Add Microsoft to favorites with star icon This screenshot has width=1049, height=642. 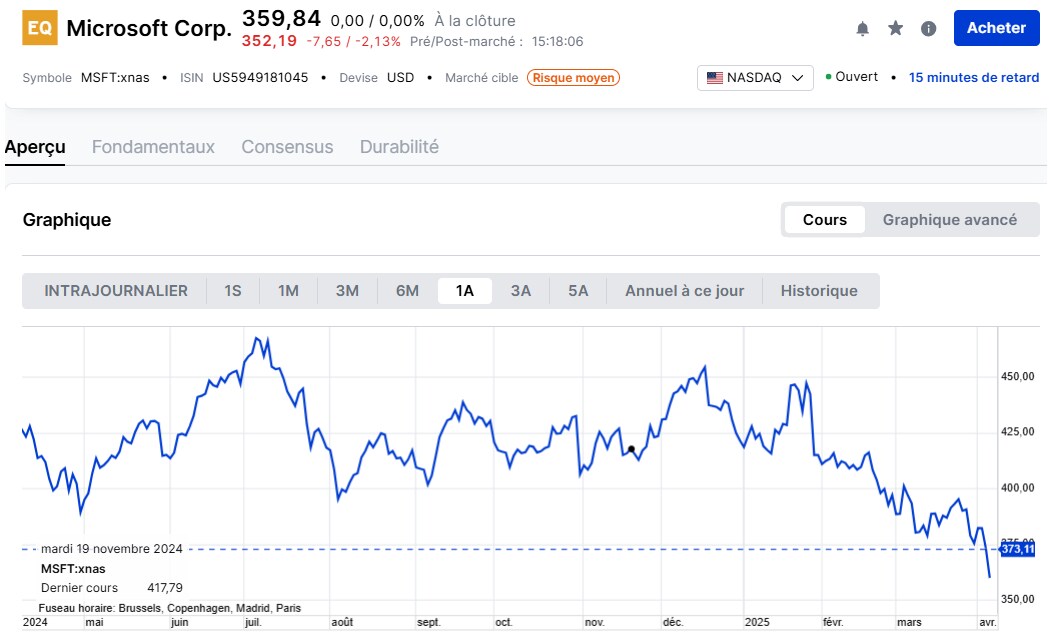click(x=895, y=28)
